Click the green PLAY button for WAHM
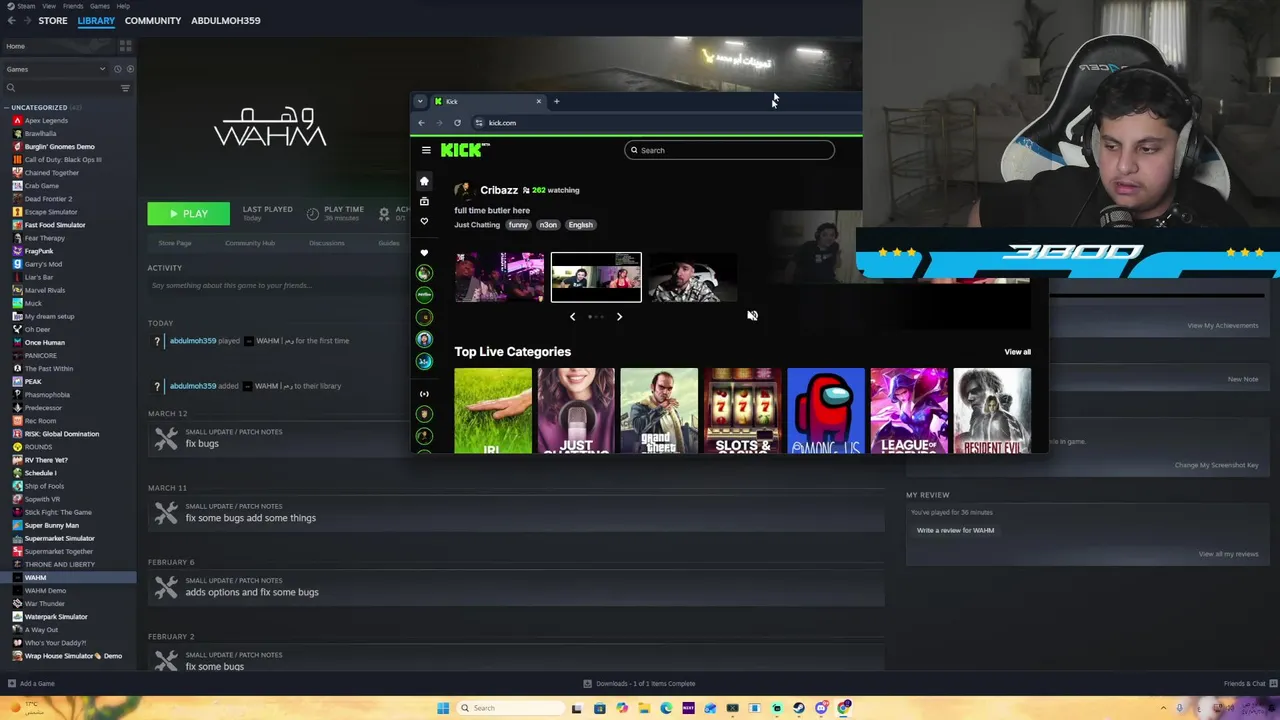Screen dimensions: 1280x720 (x=188, y=213)
